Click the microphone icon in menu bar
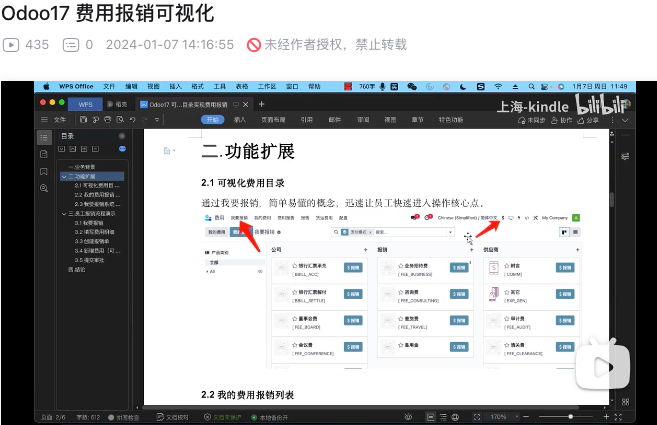The width and height of the screenshot is (657, 425). (382, 86)
